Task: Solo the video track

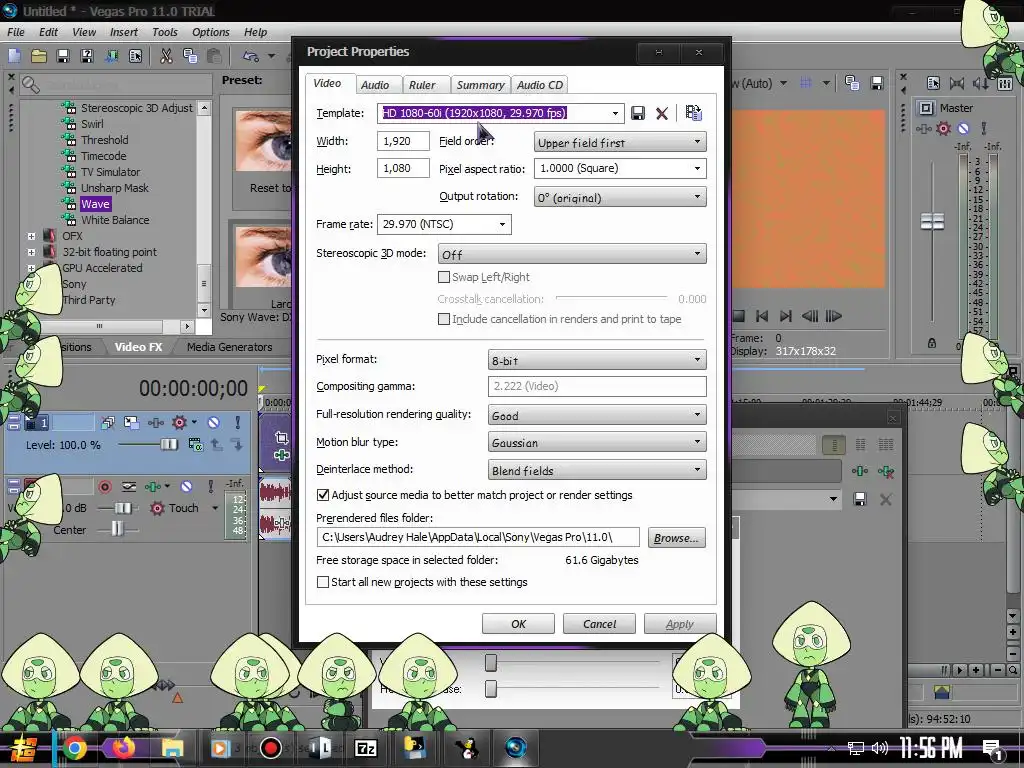Action: point(238,423)
